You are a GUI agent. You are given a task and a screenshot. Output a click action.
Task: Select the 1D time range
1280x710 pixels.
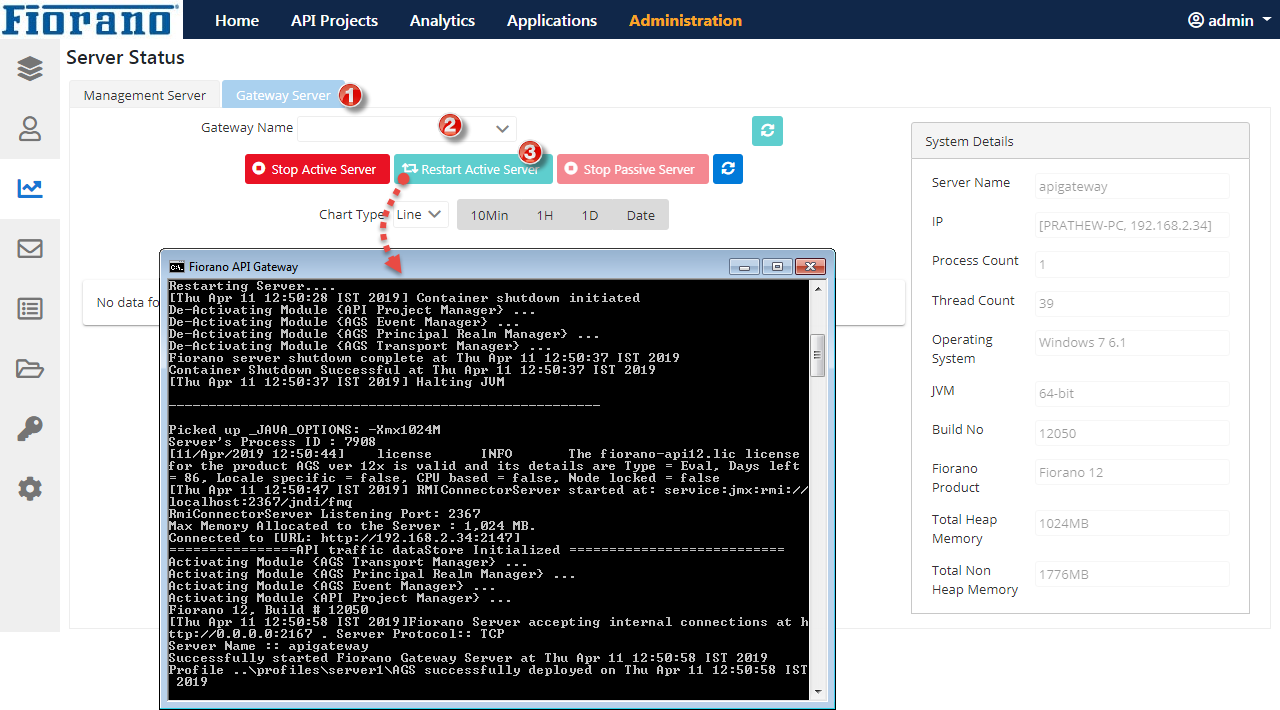tap(590, 215)
